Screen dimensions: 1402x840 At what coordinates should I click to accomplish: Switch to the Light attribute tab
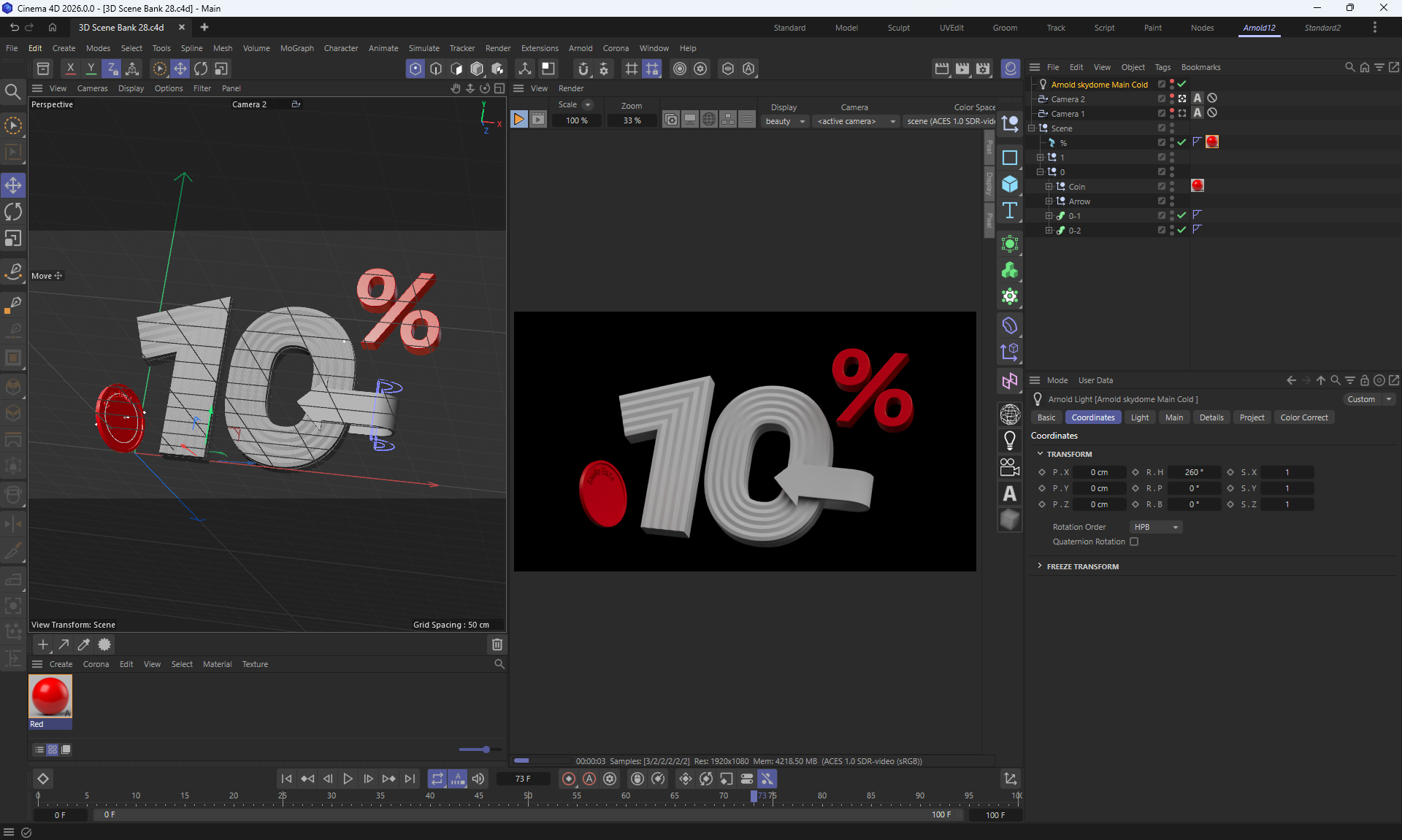coord(1139,417)
